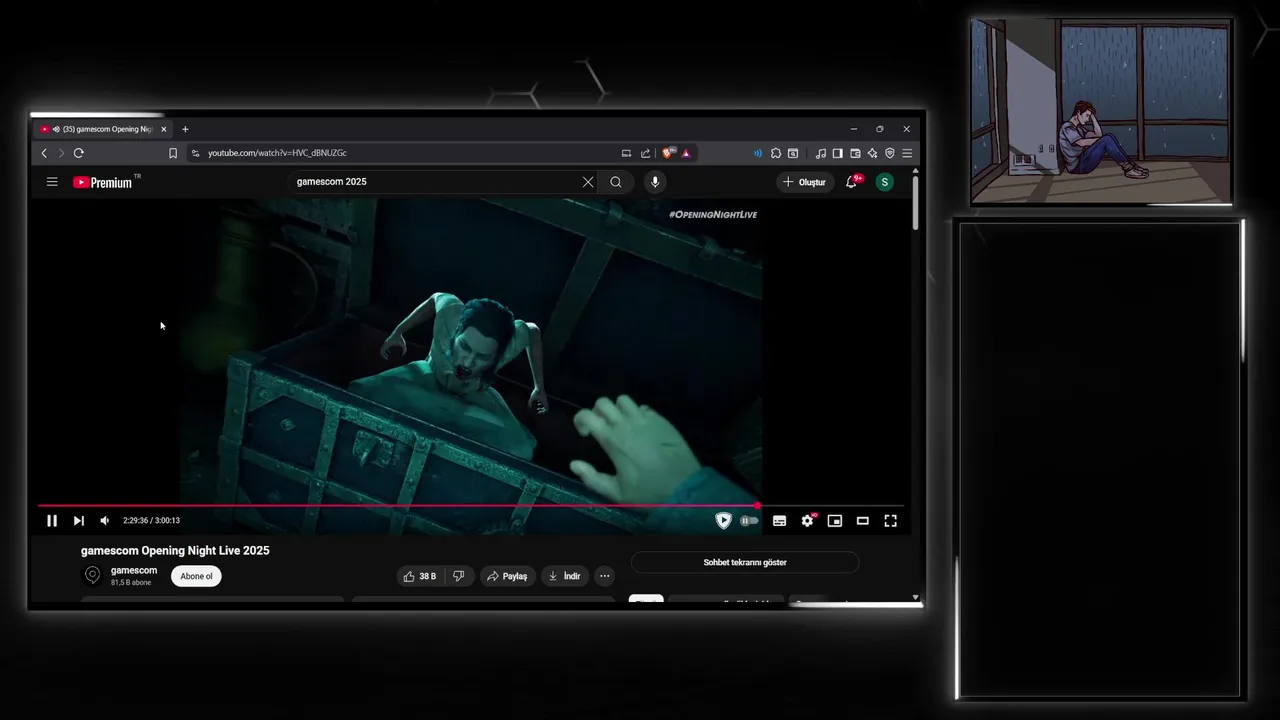This screenshot has height=720, width=1280.
Task: Click Sohbet tekrarını göster button
Action: [x=745, y=563]
